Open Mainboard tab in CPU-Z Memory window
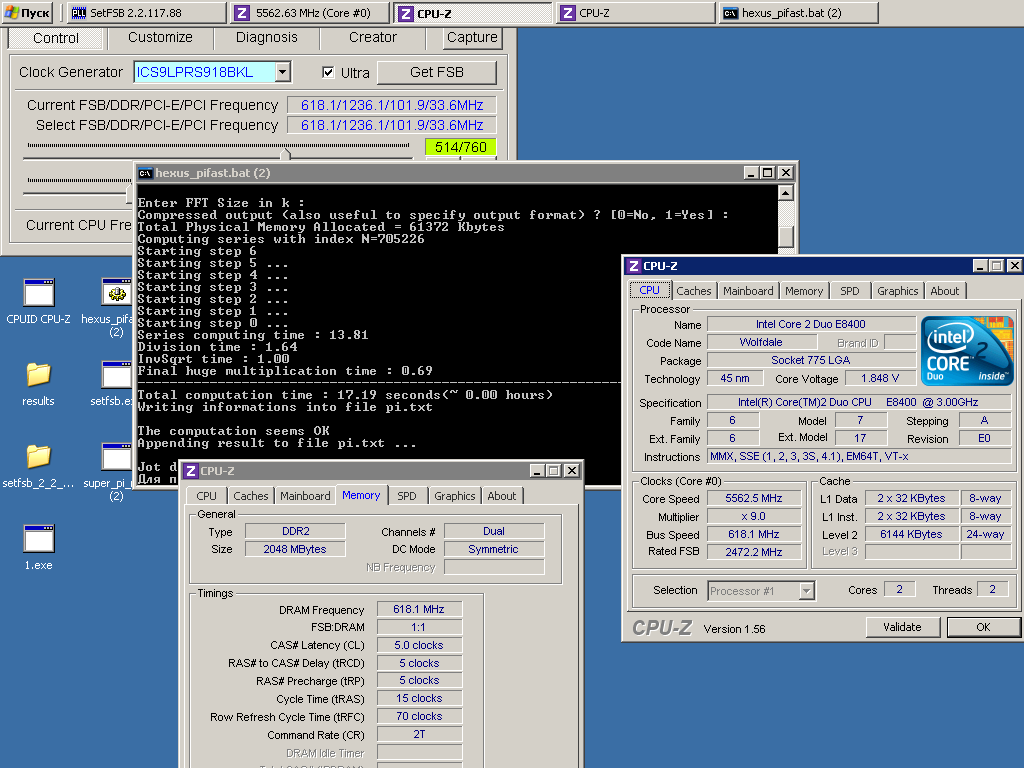 pyautogui.click(x=305, y=496)
